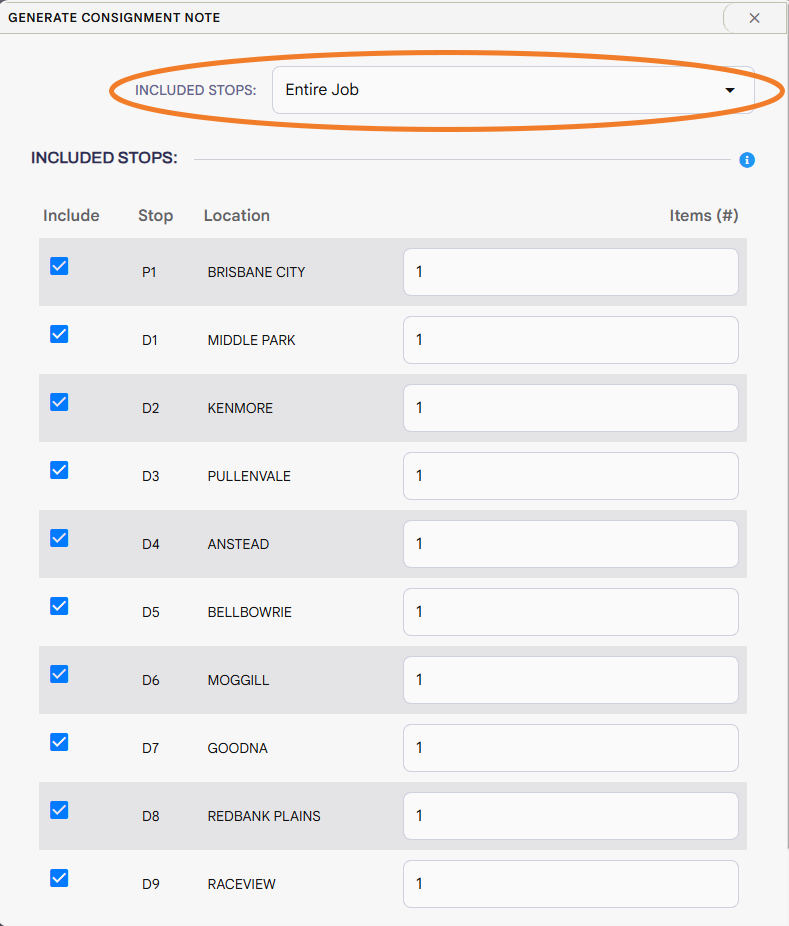789x926 pixels.
Task: Click the MOGGILL location text
Action: [238, 680]
